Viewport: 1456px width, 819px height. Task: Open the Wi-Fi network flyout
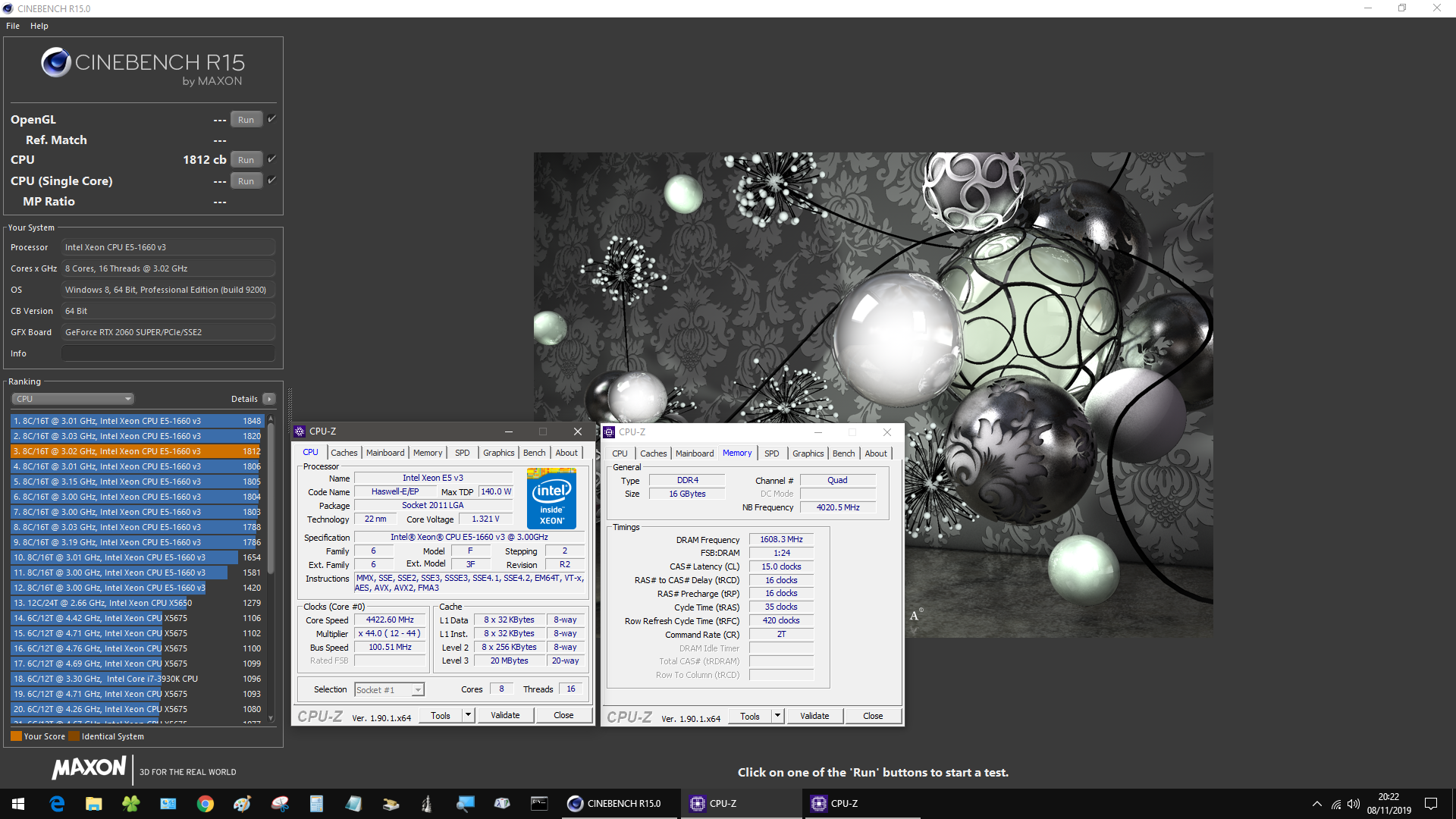click(x=1336, y=804)
